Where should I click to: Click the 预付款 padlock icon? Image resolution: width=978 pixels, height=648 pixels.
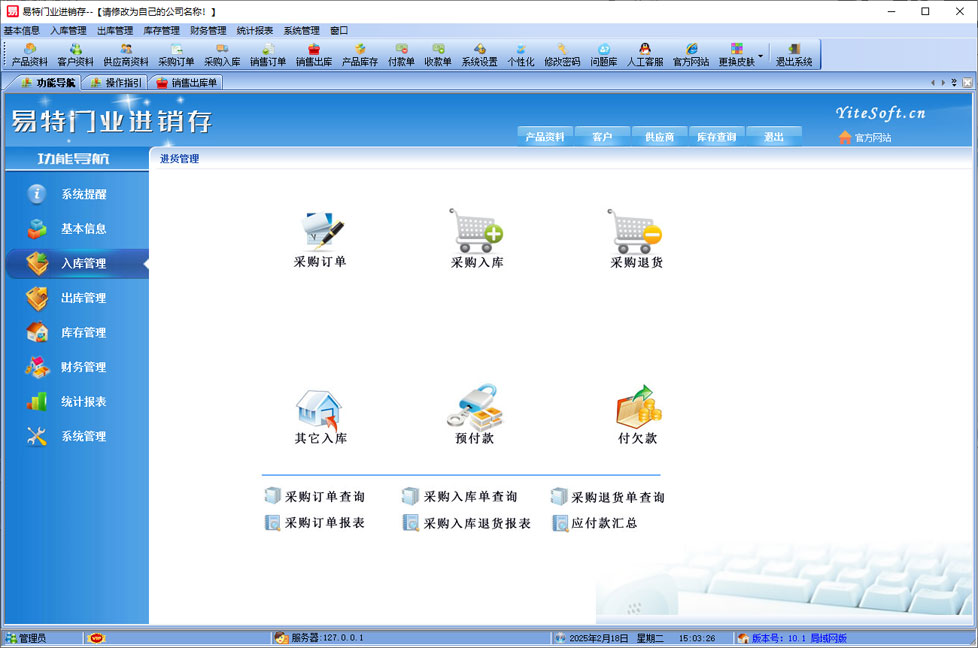click(475, 408)
